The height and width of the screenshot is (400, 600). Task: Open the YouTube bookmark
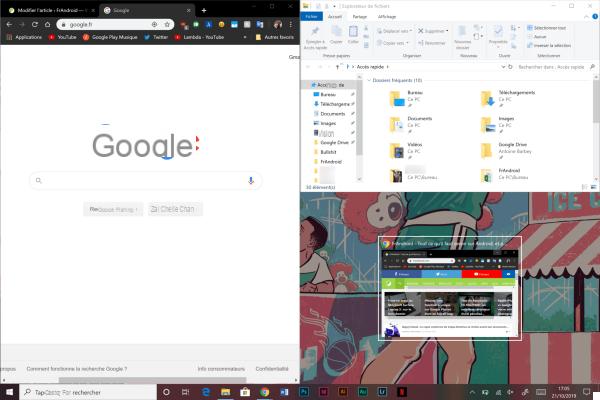point(63,37)
